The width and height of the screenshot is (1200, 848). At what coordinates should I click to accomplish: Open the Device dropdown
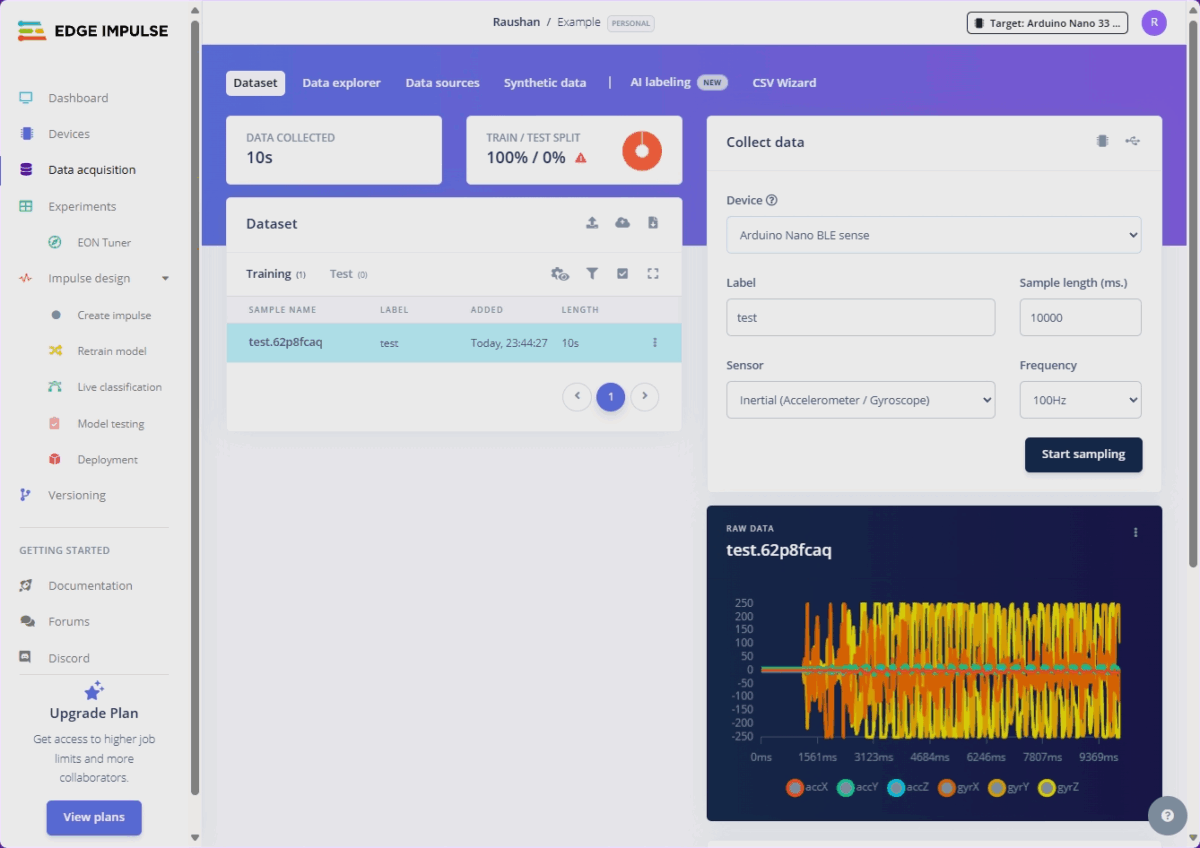[933, 235]
